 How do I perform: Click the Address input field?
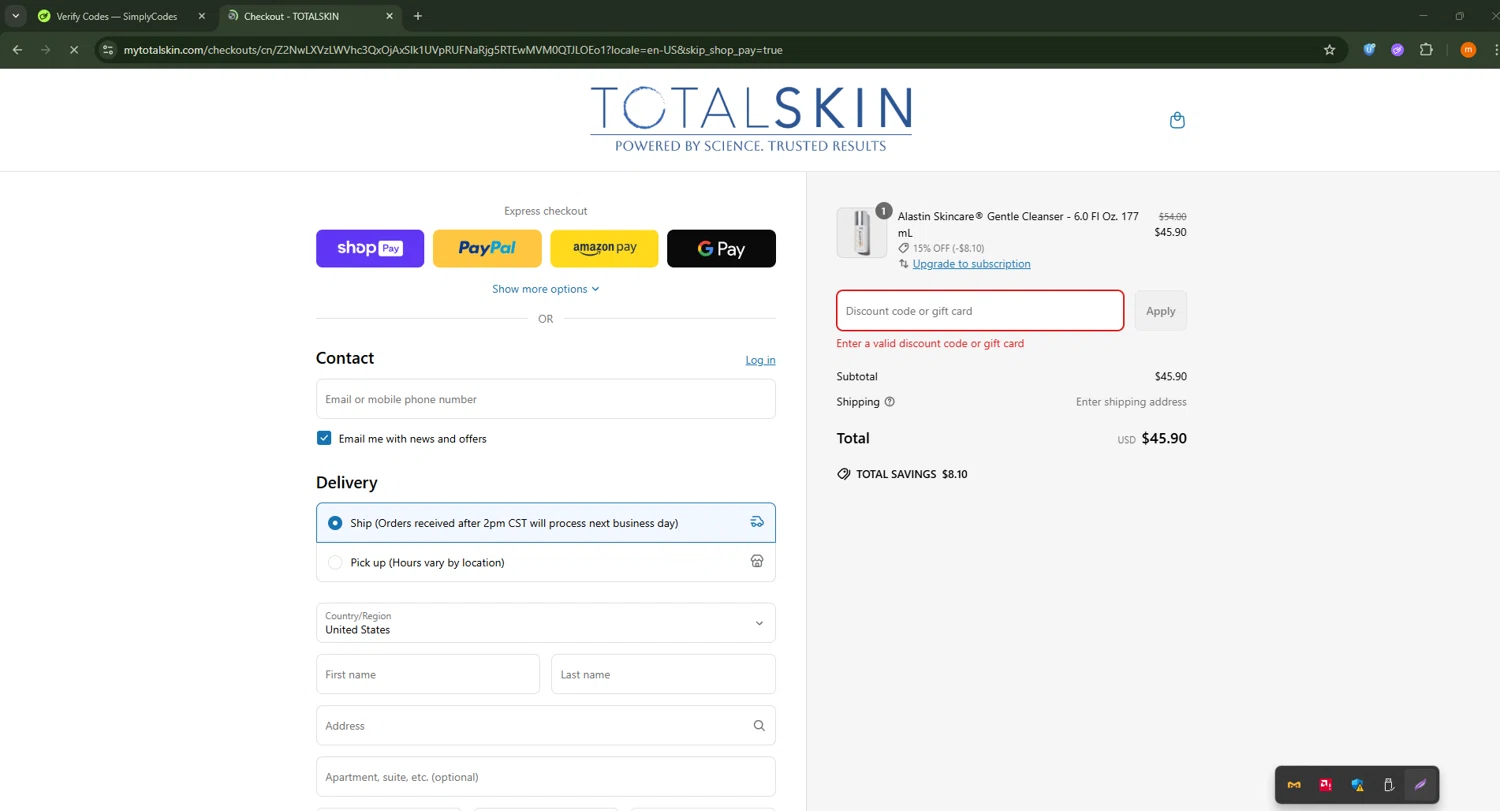[546, 726]
